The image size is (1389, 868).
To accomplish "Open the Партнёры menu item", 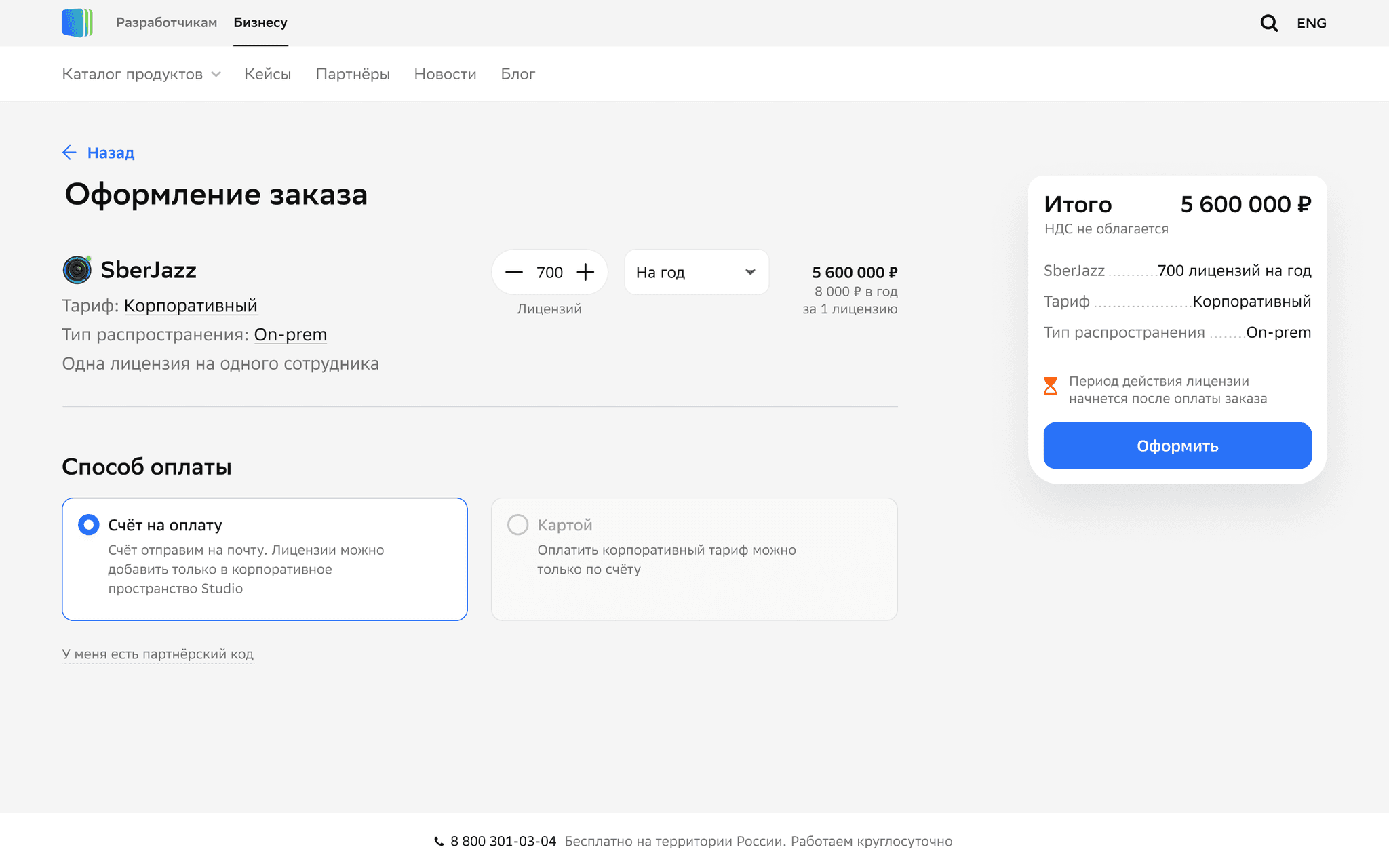I will (x=352, y=74).
